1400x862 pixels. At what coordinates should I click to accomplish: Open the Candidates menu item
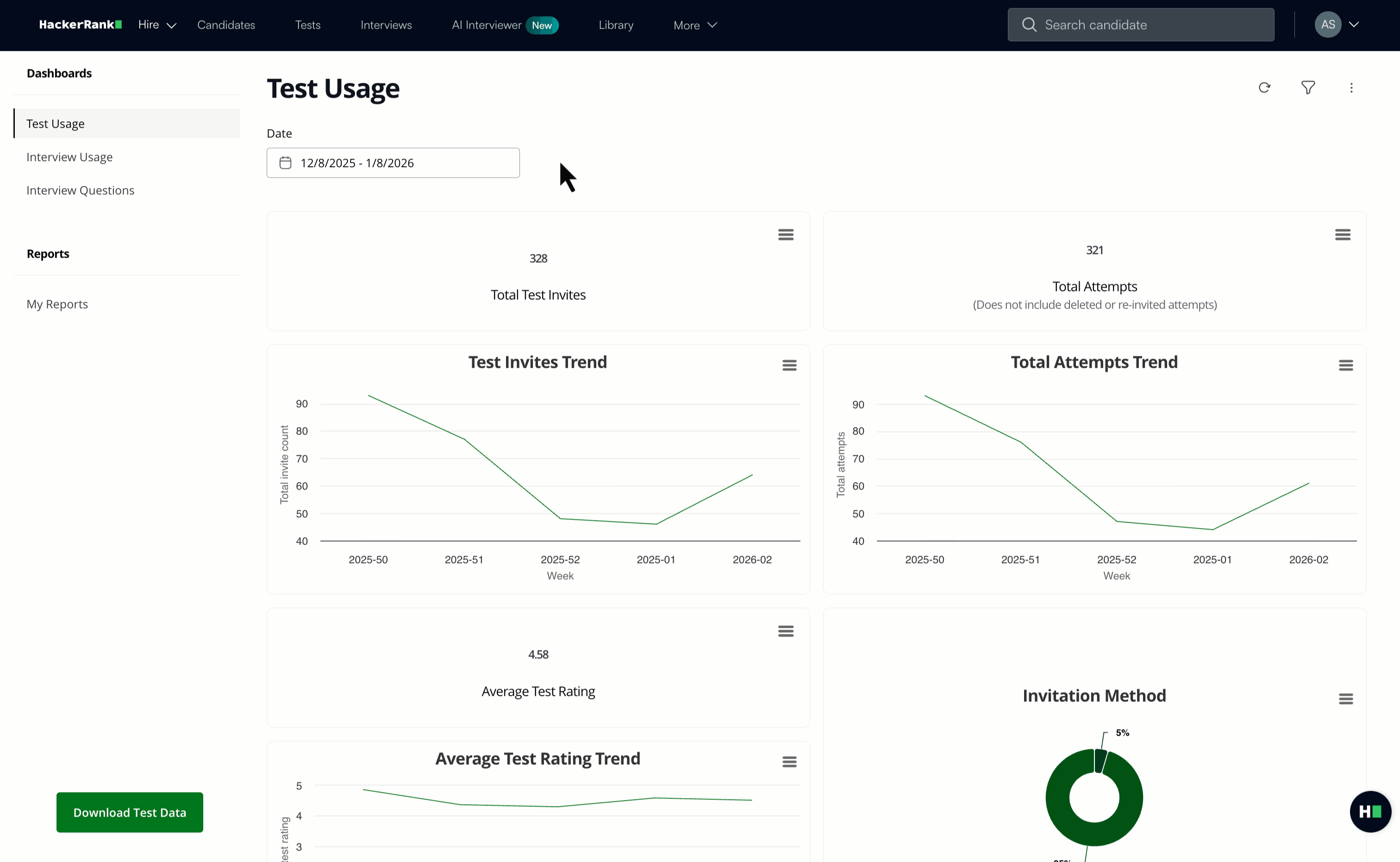point(226,25)
